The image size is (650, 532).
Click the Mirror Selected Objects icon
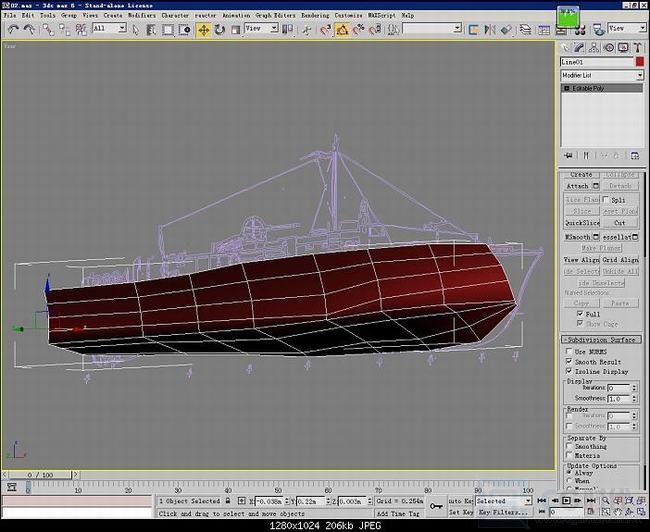point(490,29)
